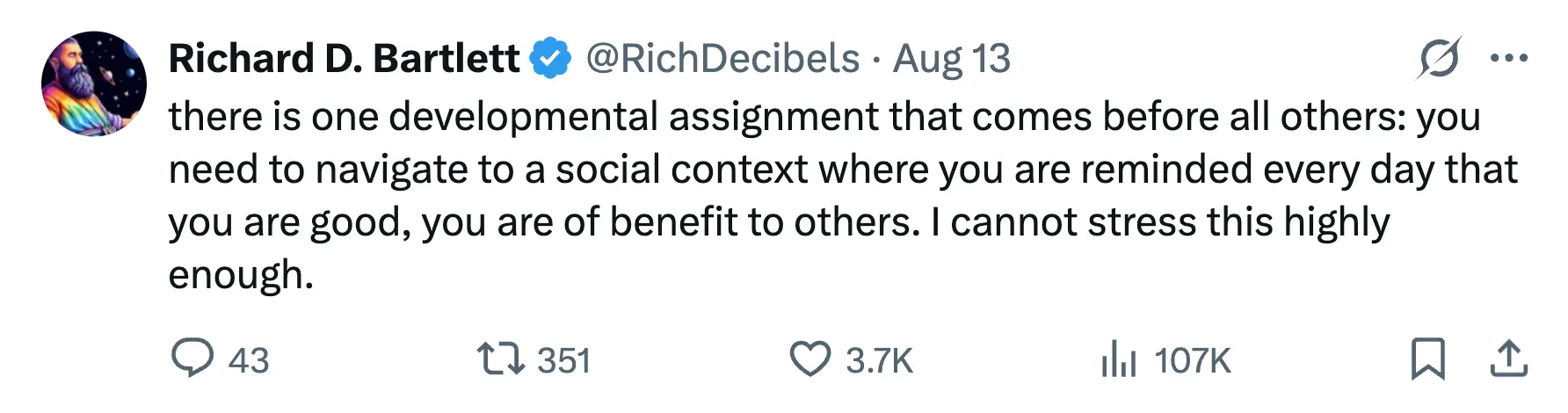Click the word "enough." in the tweet
Viewport: 1568px width, 413px height.
[241, 275]
